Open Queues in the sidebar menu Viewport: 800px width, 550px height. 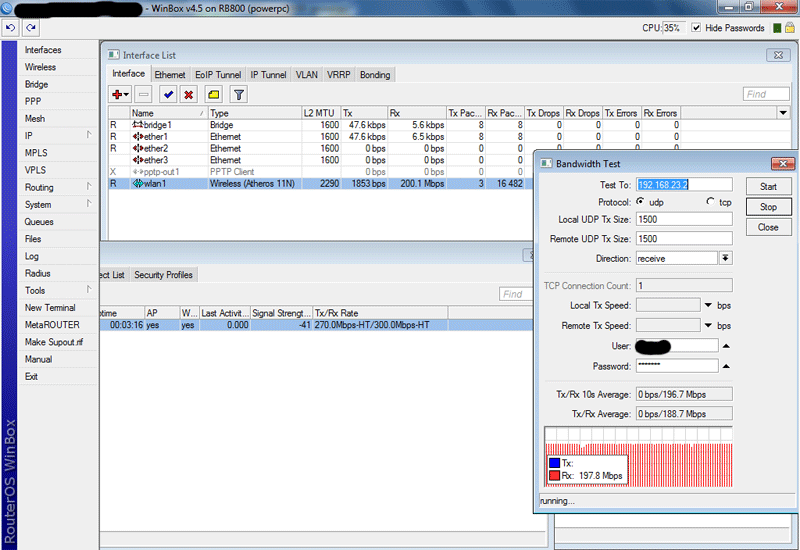[x=39, y=221]
